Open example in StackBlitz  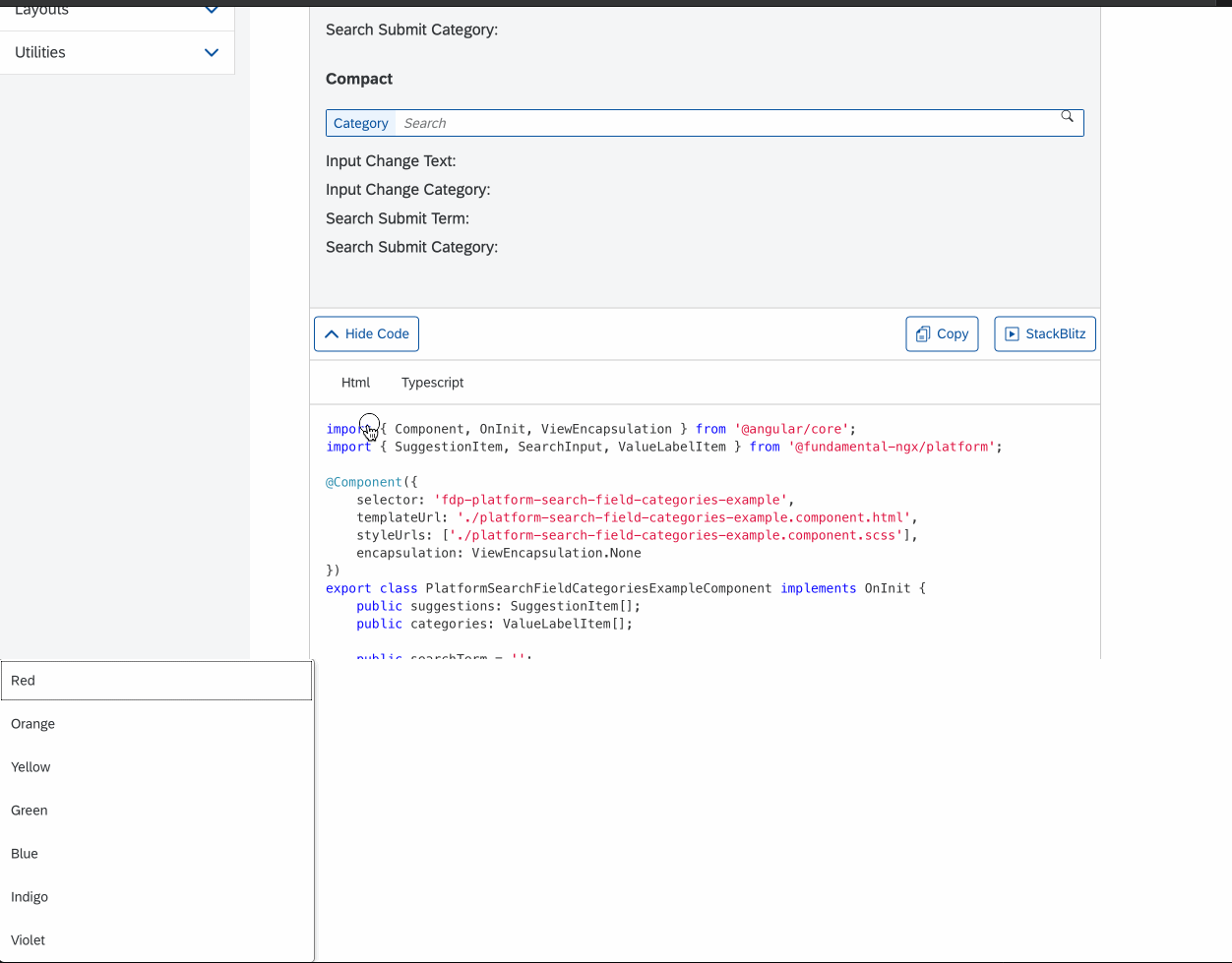click(1045, 333)
